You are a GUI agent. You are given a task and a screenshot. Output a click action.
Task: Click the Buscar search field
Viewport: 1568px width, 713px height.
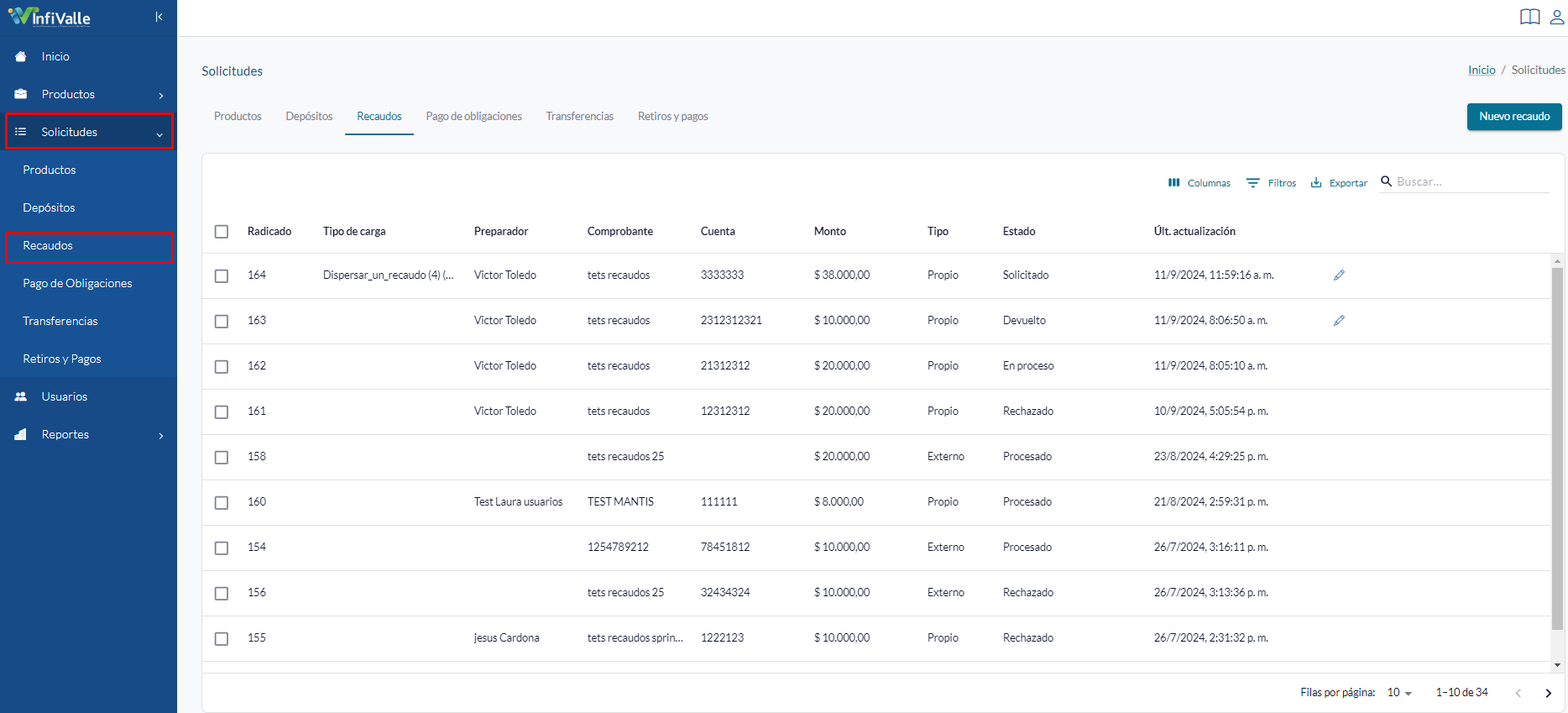tap(1471, 181)
